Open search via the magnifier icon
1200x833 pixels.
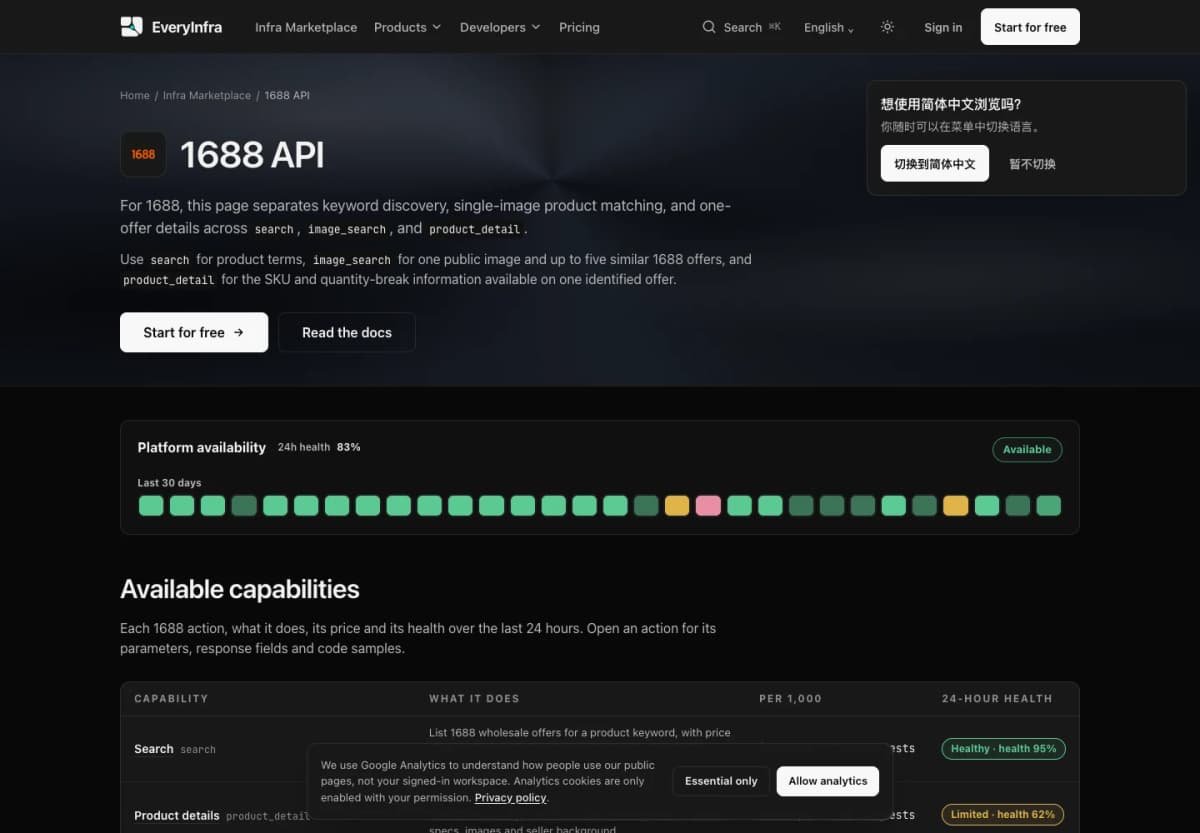pos(709,27)
